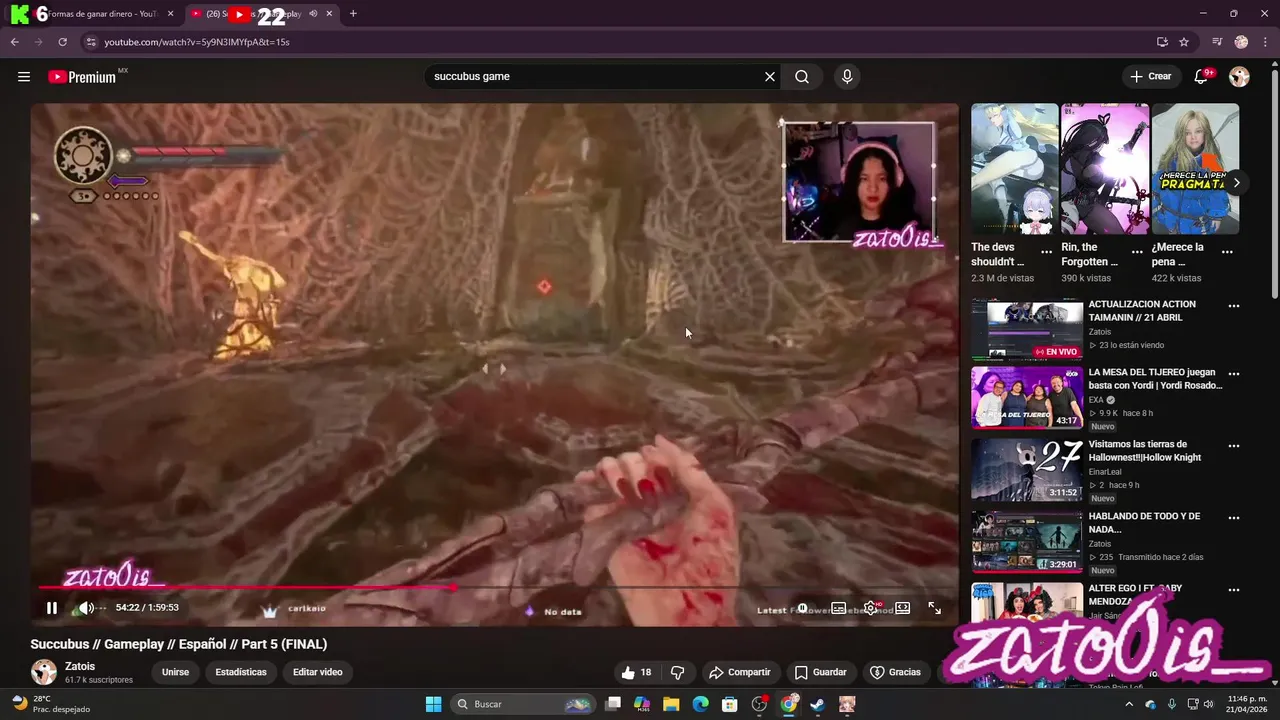Enter full screen on the player

coord(934,608)
